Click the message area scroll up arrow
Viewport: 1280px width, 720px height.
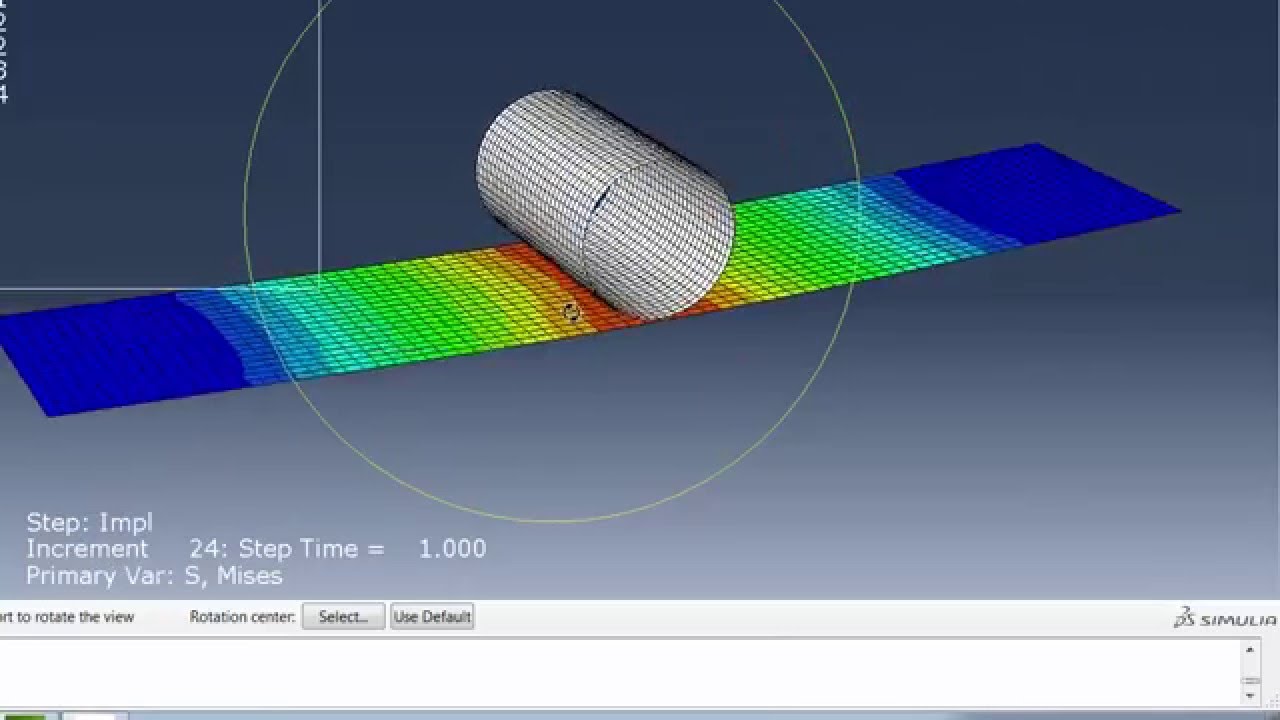[1249, 650]
